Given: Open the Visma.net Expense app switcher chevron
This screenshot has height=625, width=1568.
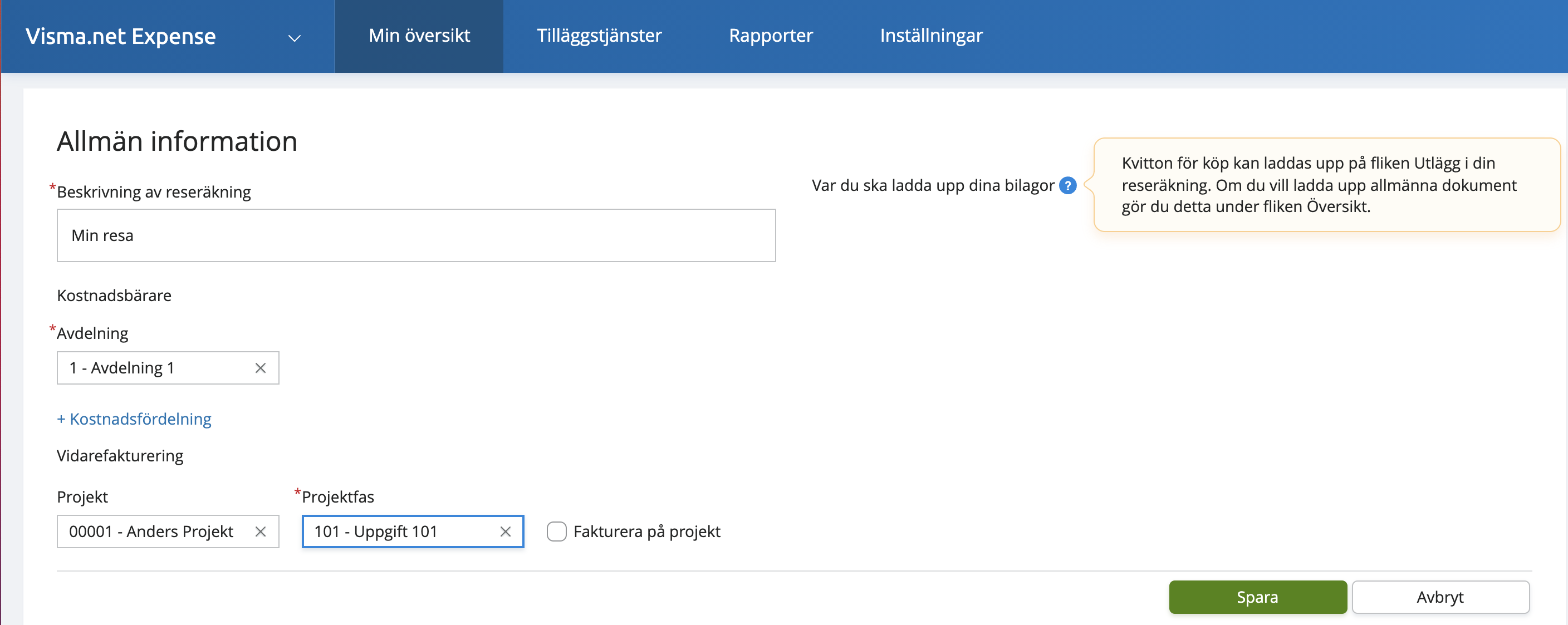Looking at the screenshot, I should 295,38.
